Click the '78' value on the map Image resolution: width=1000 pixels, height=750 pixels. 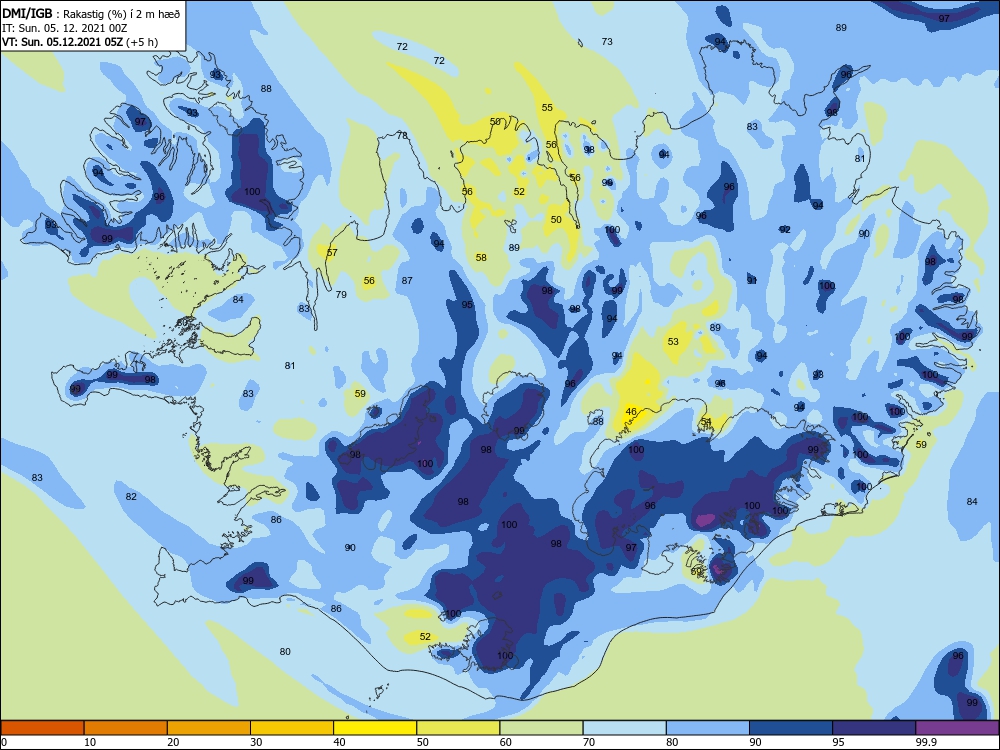(x=402, y=135)
